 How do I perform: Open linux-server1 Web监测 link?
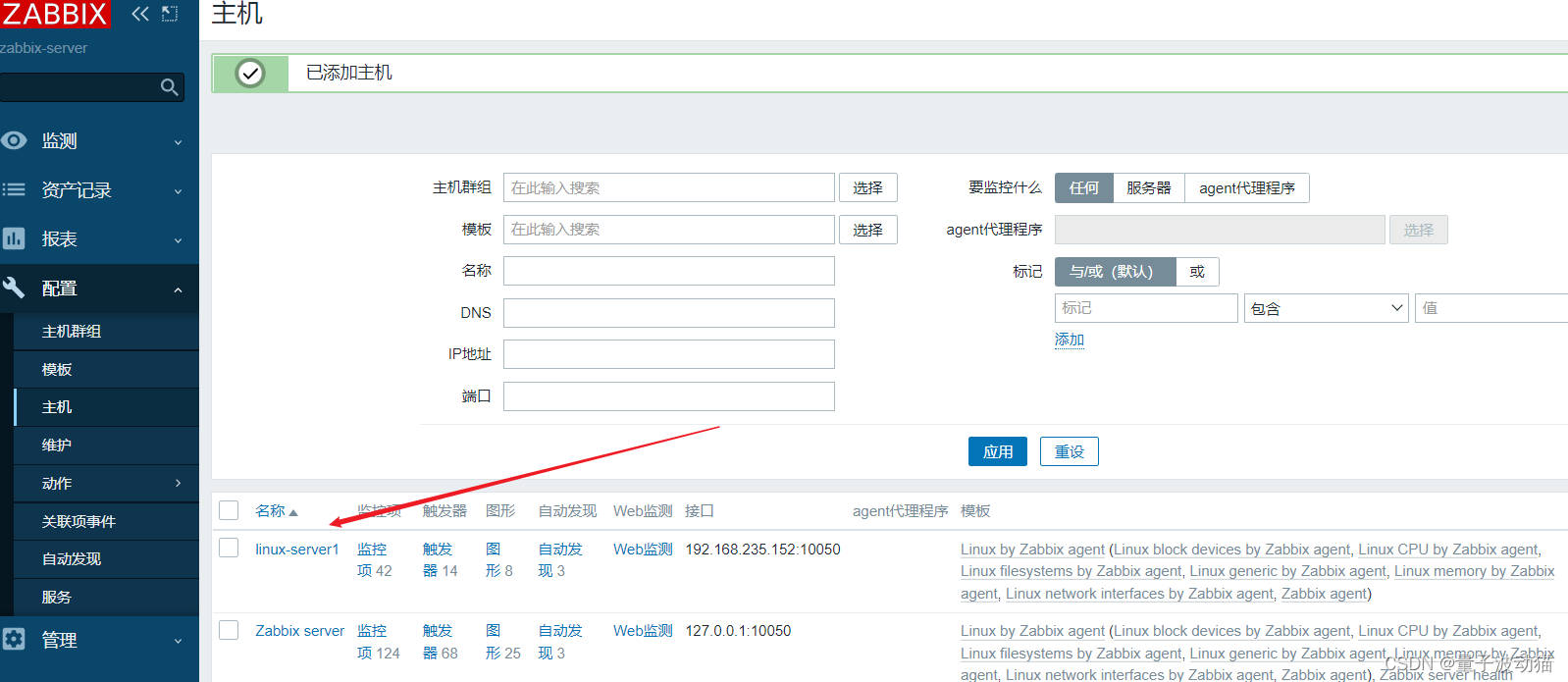click(643, 550)
